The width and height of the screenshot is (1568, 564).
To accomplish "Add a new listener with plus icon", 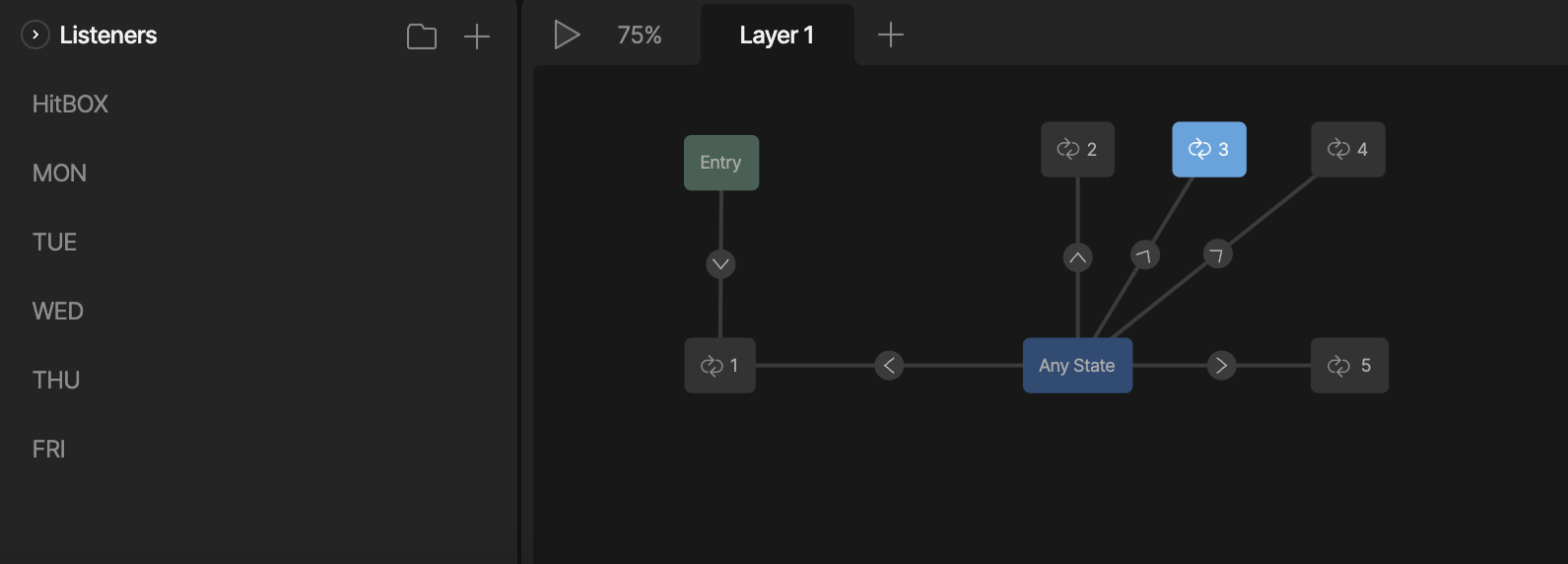I will click(x=477, y=36).
